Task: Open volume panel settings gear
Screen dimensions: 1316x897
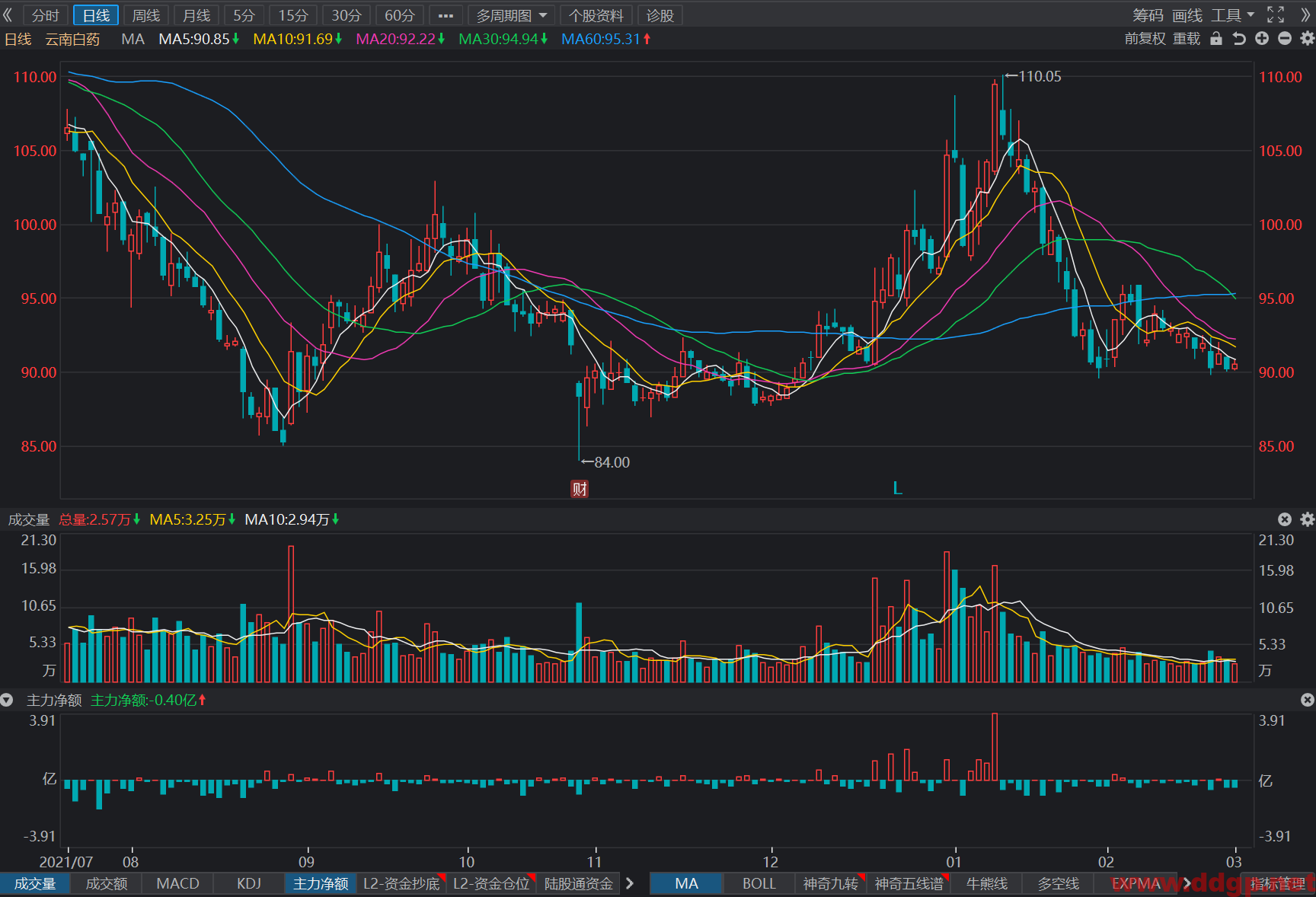Action: tap(1307, 519)
